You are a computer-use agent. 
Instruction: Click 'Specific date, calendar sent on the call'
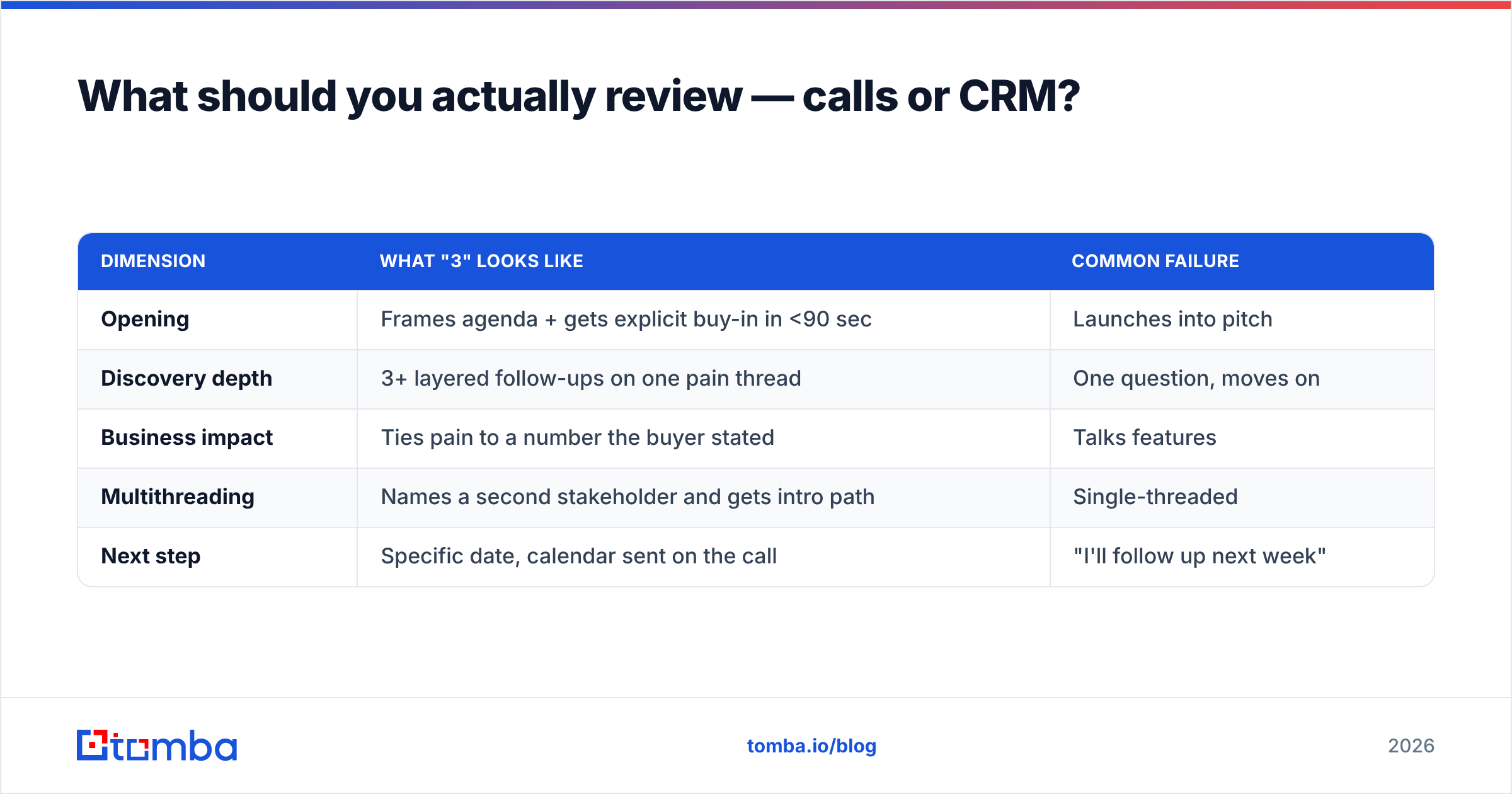tap(579, 556)
